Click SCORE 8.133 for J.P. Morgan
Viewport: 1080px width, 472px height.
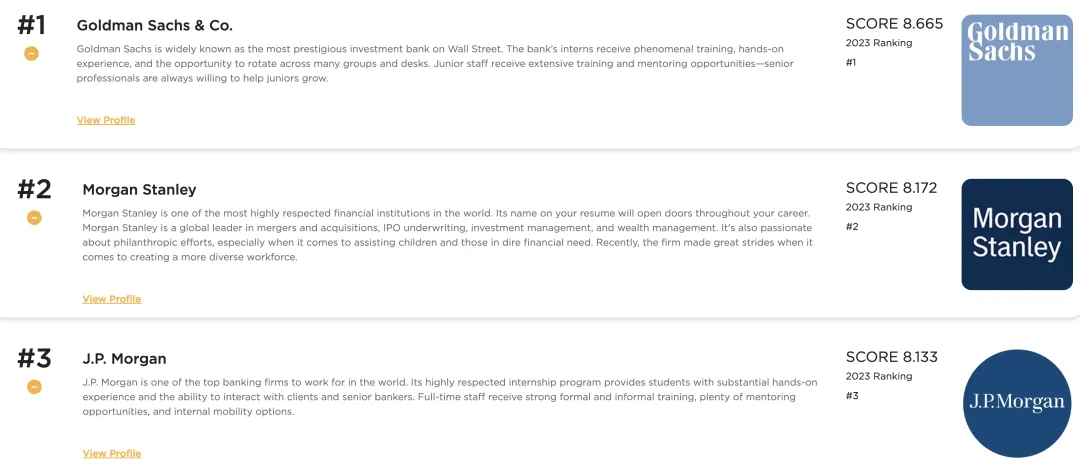[x=891, y=357]
